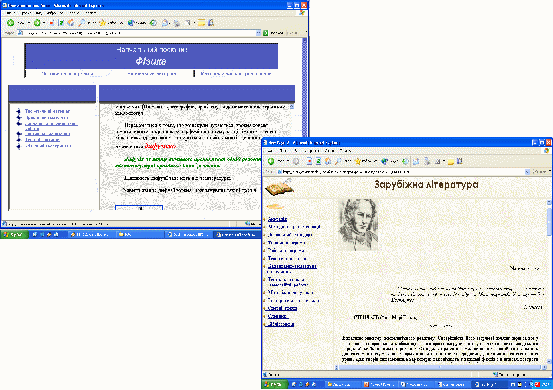This screenshot has height=390, width=553.
Task: Click the Home icon in the Physics window toolbar
Action: (71, 23)
